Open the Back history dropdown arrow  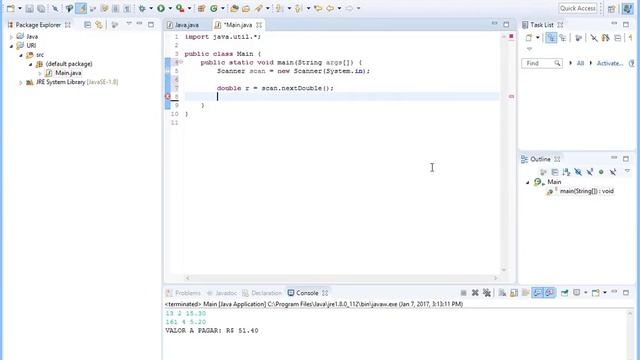point(339,8)
